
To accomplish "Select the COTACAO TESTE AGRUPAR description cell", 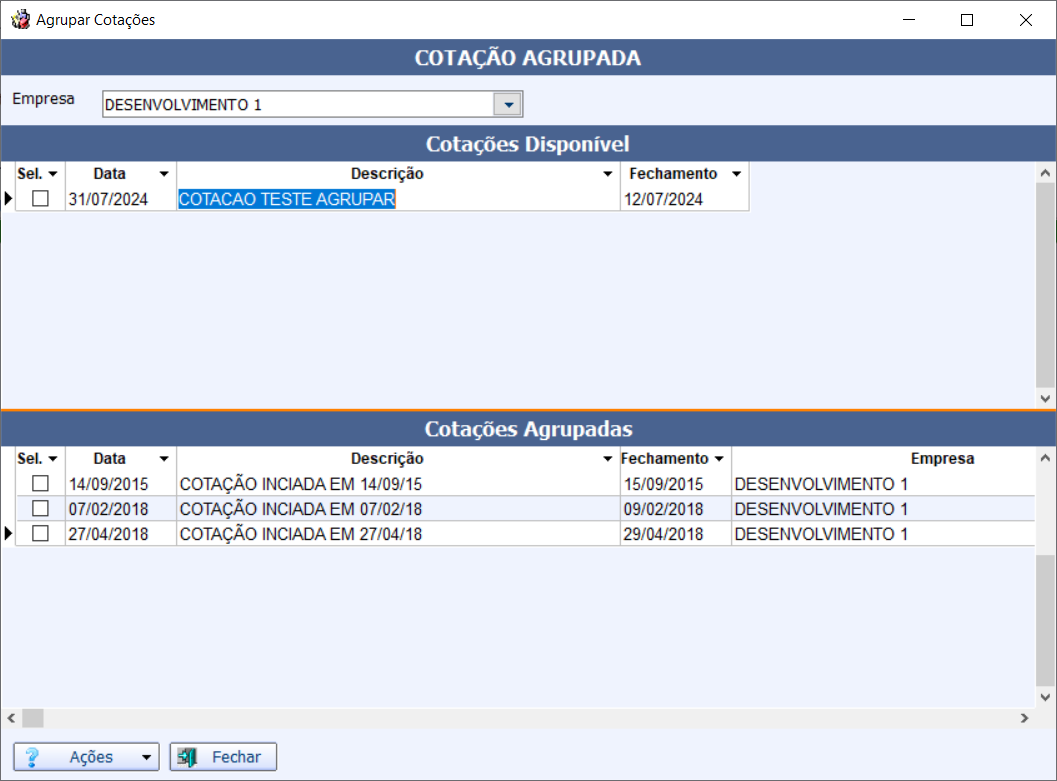I will [287, 199].
